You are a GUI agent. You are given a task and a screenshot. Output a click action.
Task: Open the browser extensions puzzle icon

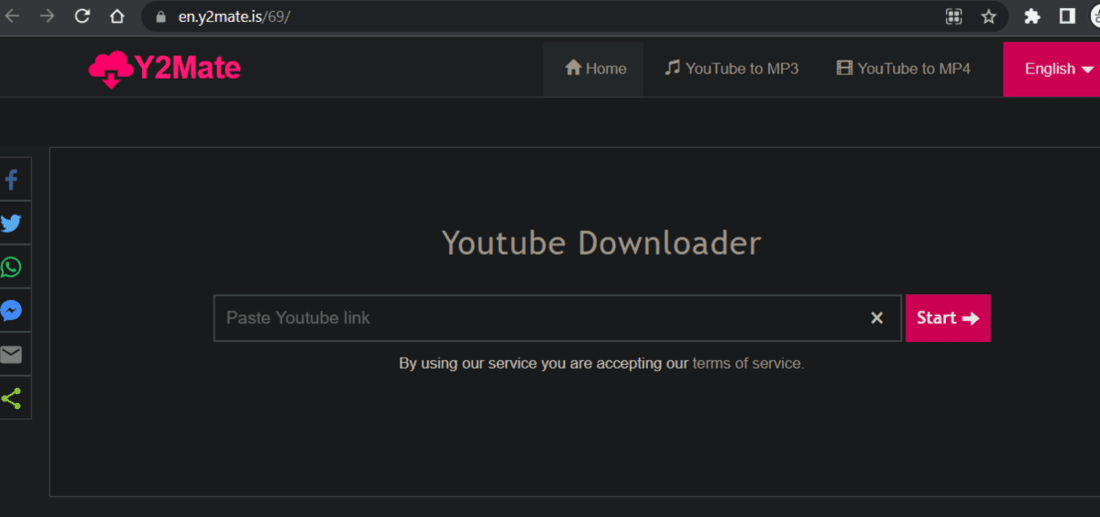[1032, 17]
